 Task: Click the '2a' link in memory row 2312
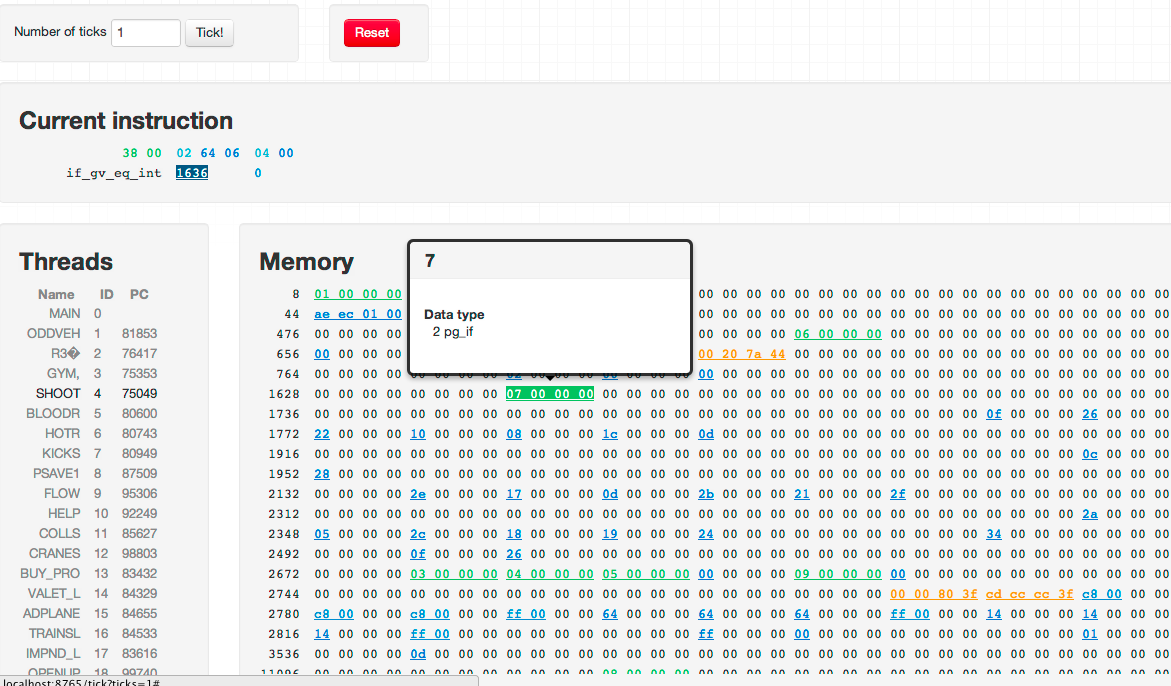(1090, 514)
